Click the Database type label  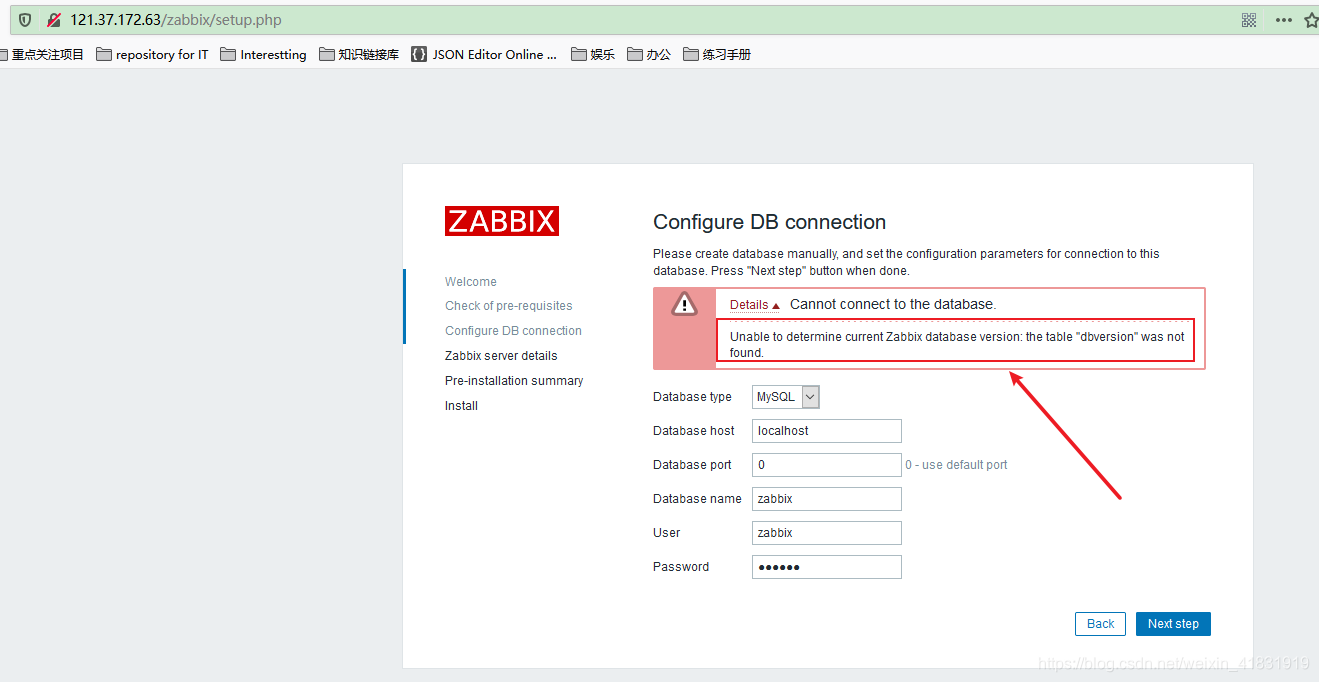pos(692,397)
